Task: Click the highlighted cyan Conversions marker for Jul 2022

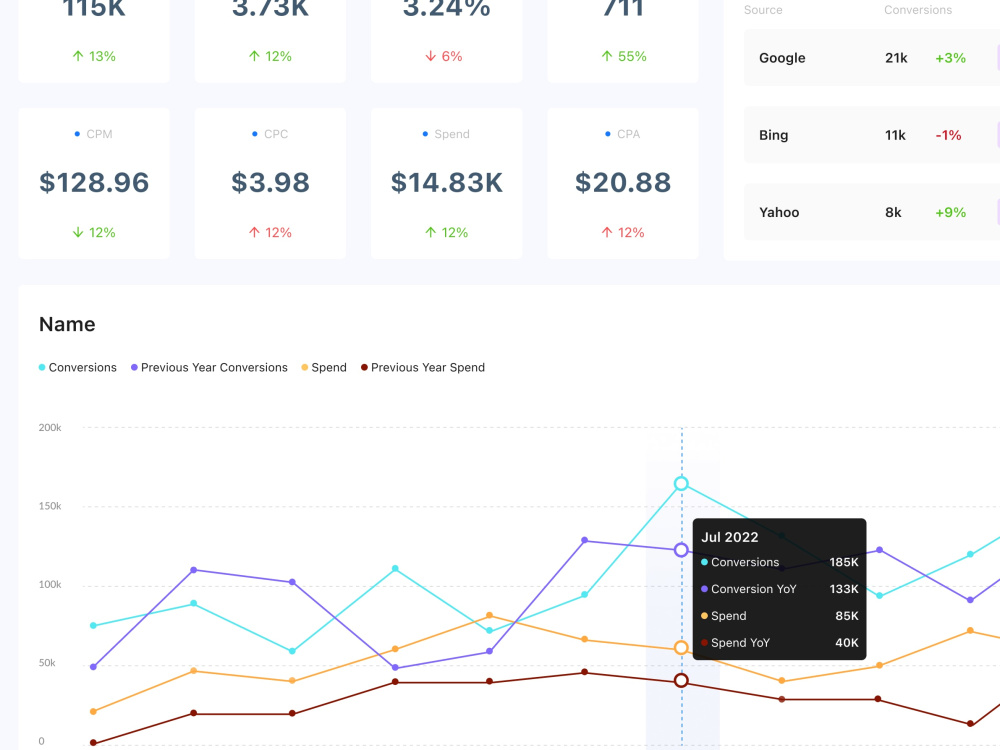Action: coord(681,483)
